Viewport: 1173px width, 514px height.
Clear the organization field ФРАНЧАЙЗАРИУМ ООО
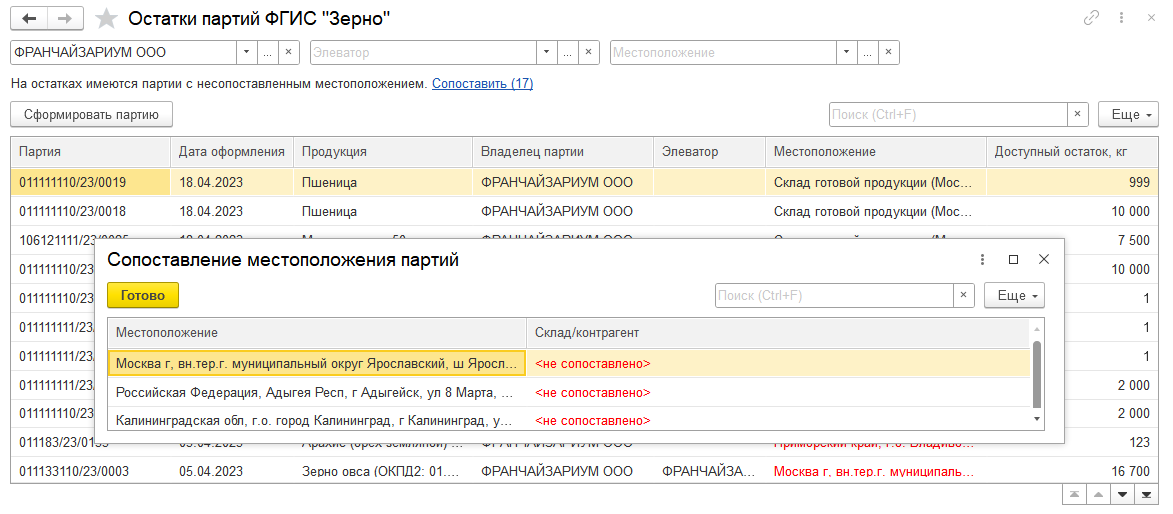(x=288, y=53)
